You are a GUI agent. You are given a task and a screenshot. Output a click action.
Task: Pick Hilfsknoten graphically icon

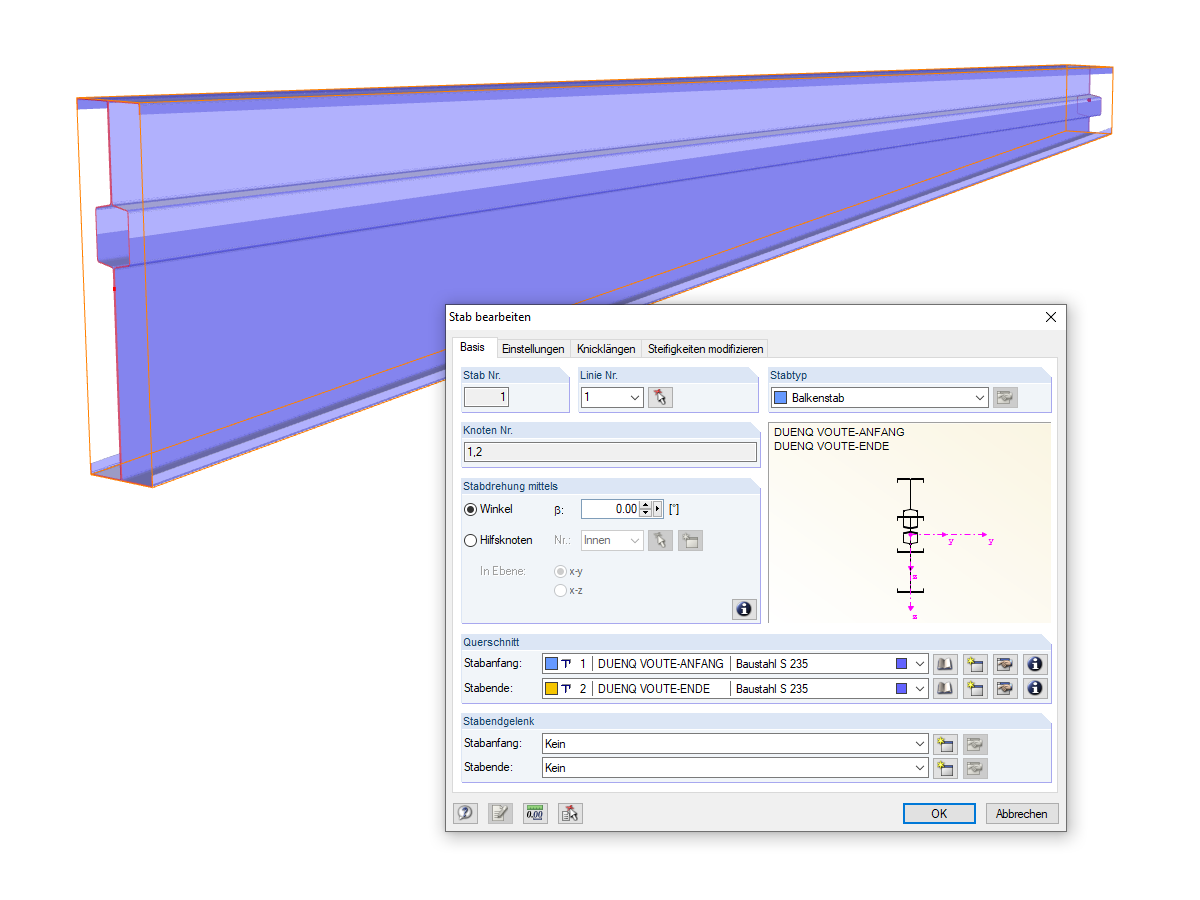660,540
